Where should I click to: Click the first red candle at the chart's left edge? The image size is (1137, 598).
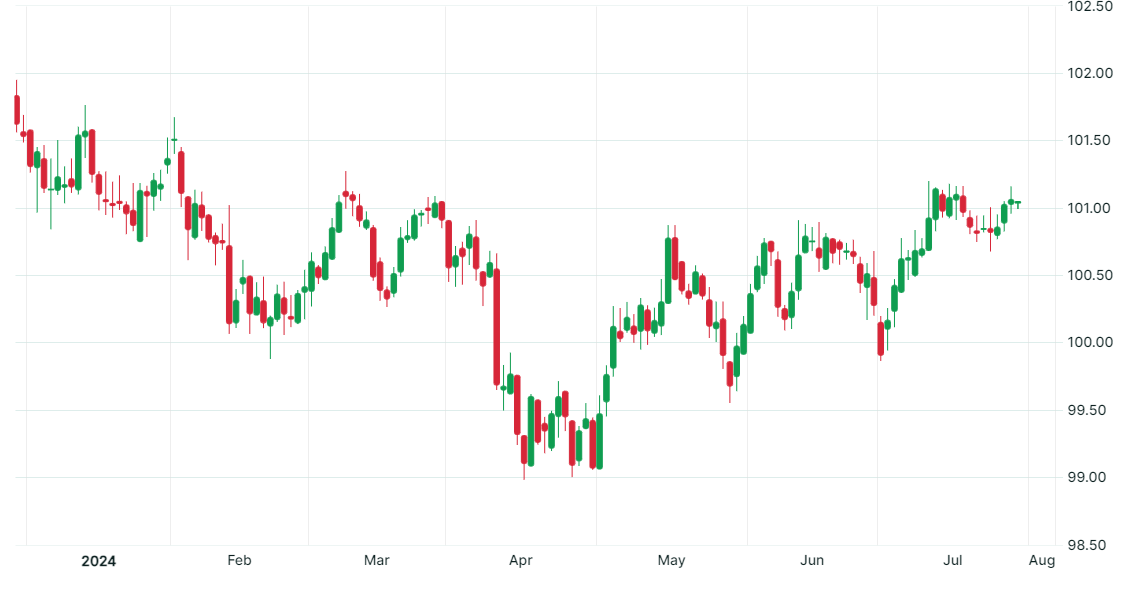[17, 110]
